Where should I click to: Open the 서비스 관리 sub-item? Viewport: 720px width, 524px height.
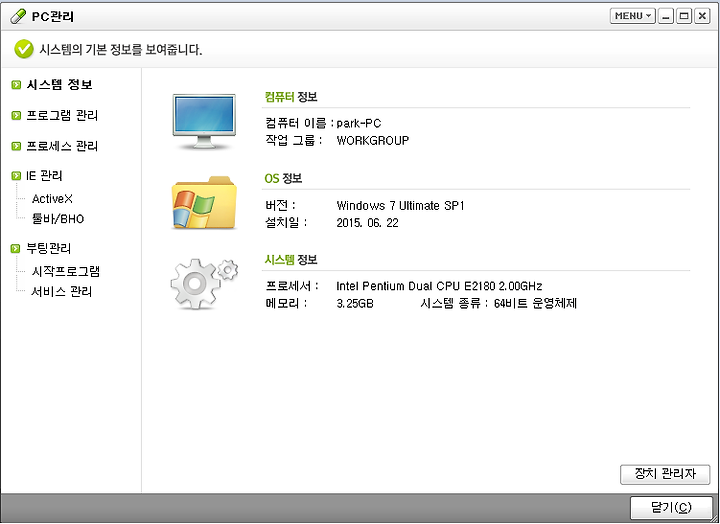click(x=62, y=292)
